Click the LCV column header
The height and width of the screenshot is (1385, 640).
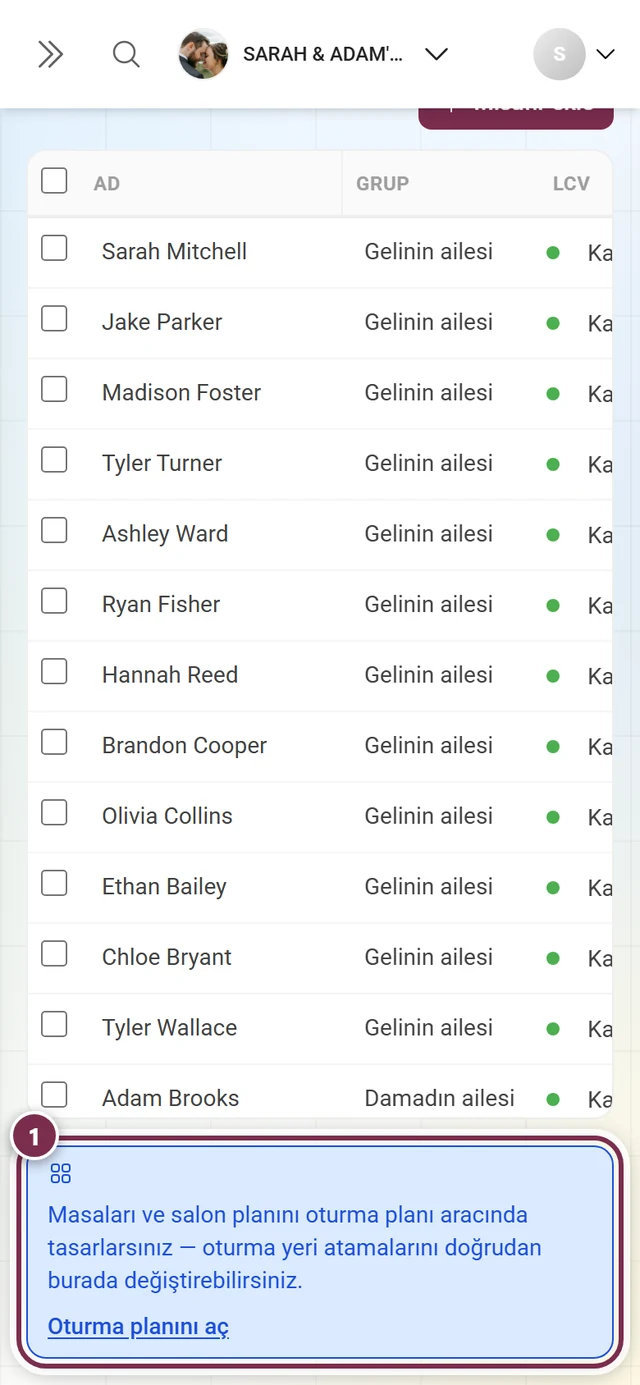(x=571, y=184)
